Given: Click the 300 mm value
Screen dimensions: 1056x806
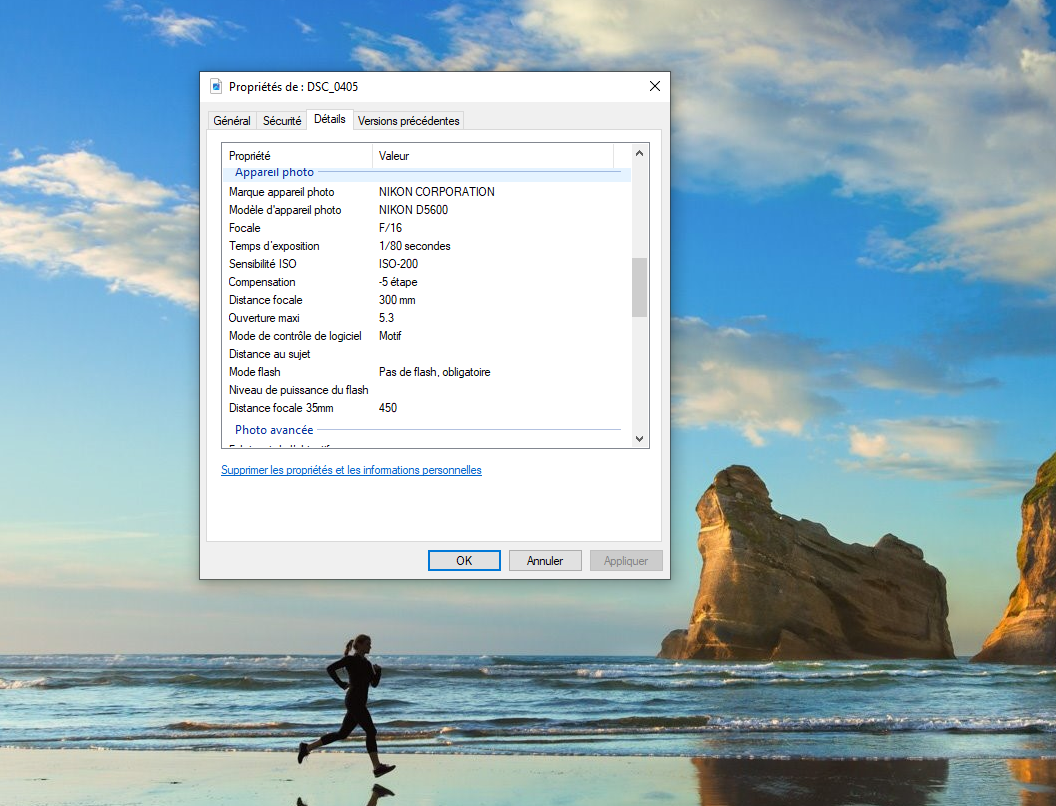Looking at the screenshot, I should point(397,300).
